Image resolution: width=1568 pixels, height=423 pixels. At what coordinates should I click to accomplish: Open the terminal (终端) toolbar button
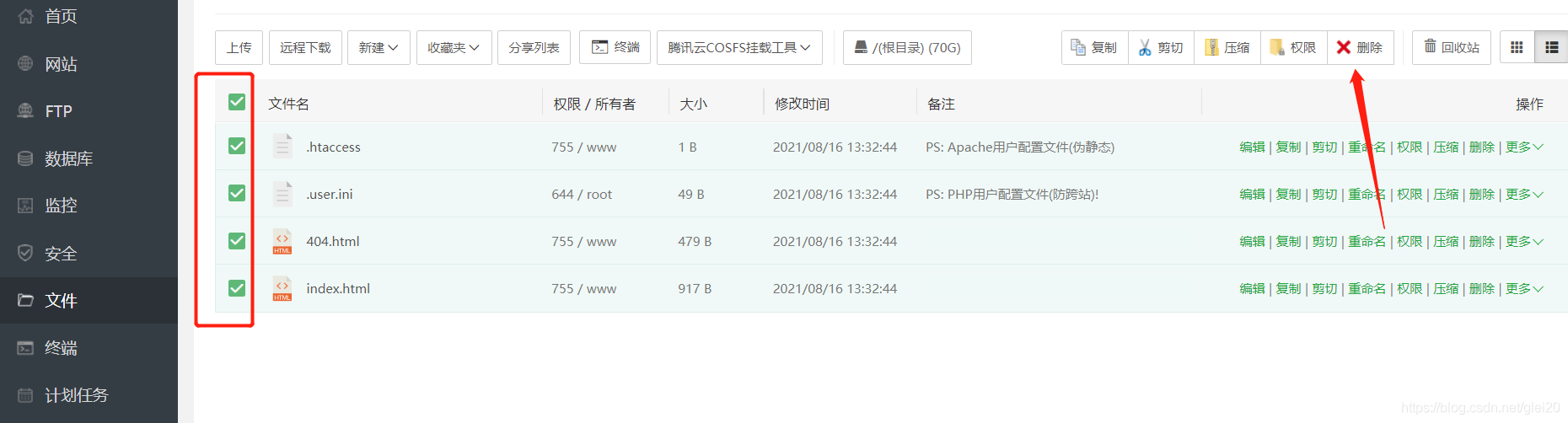(615, 47)
